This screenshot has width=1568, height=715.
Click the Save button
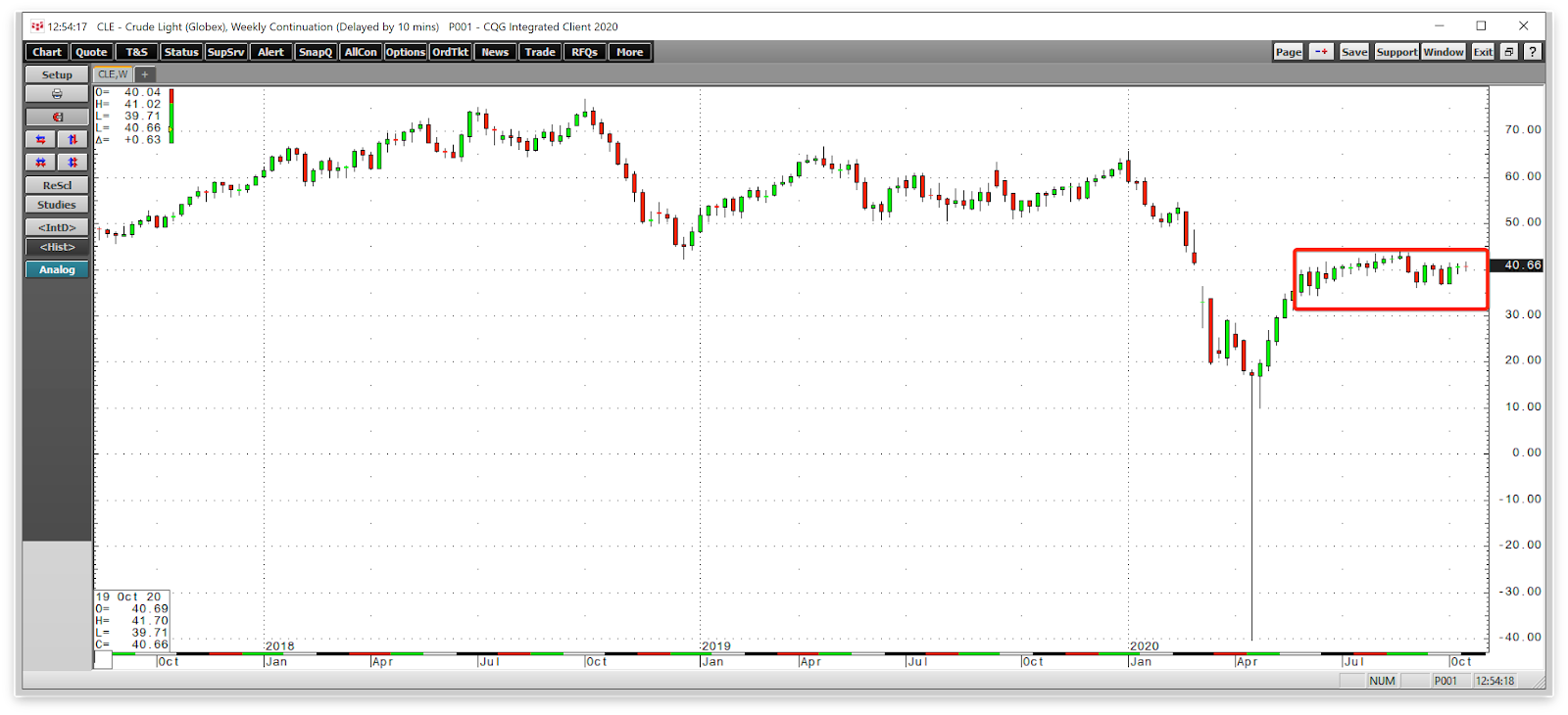click(x=1354, y=52)
